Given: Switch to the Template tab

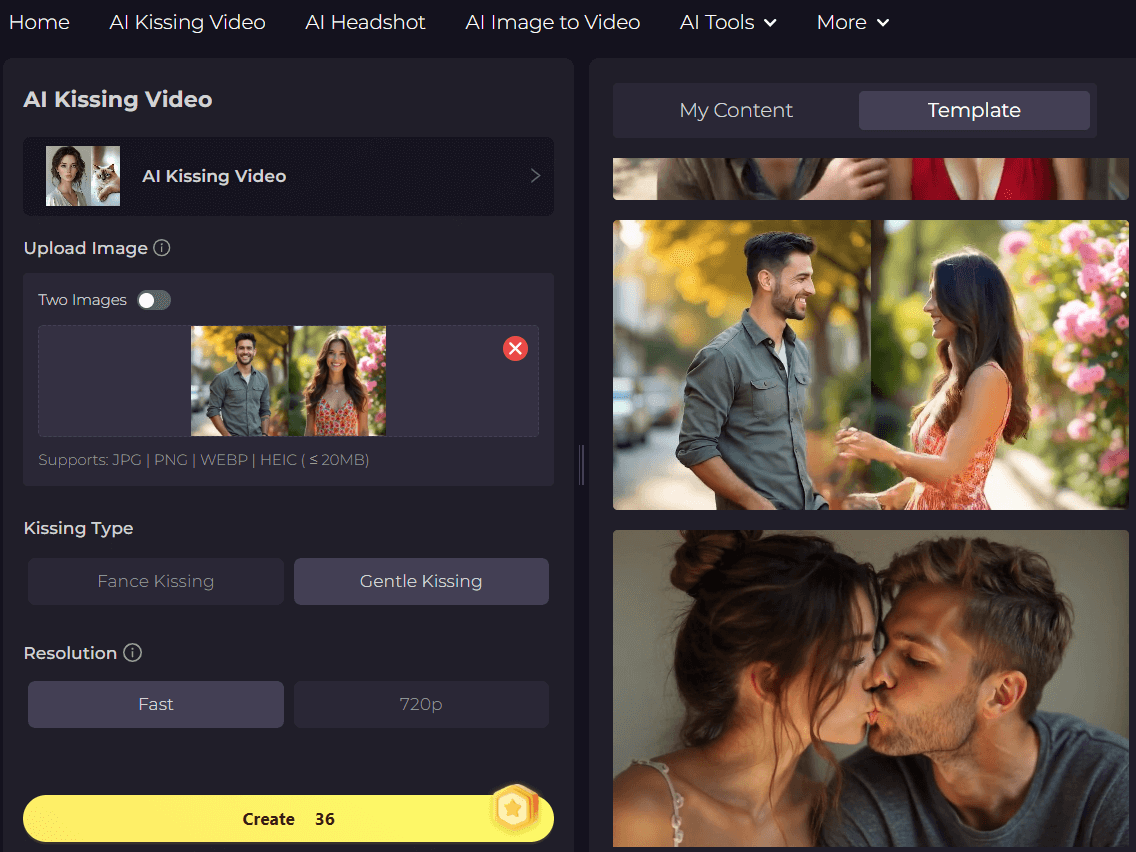Looking at the screenshot, I should click(x=974, y=110).
